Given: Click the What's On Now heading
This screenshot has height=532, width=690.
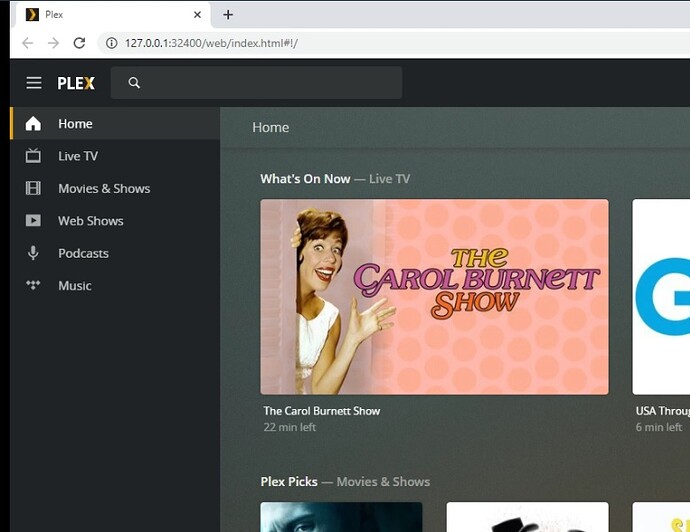Looking at the screenshot, I should (x=305, y=179).
